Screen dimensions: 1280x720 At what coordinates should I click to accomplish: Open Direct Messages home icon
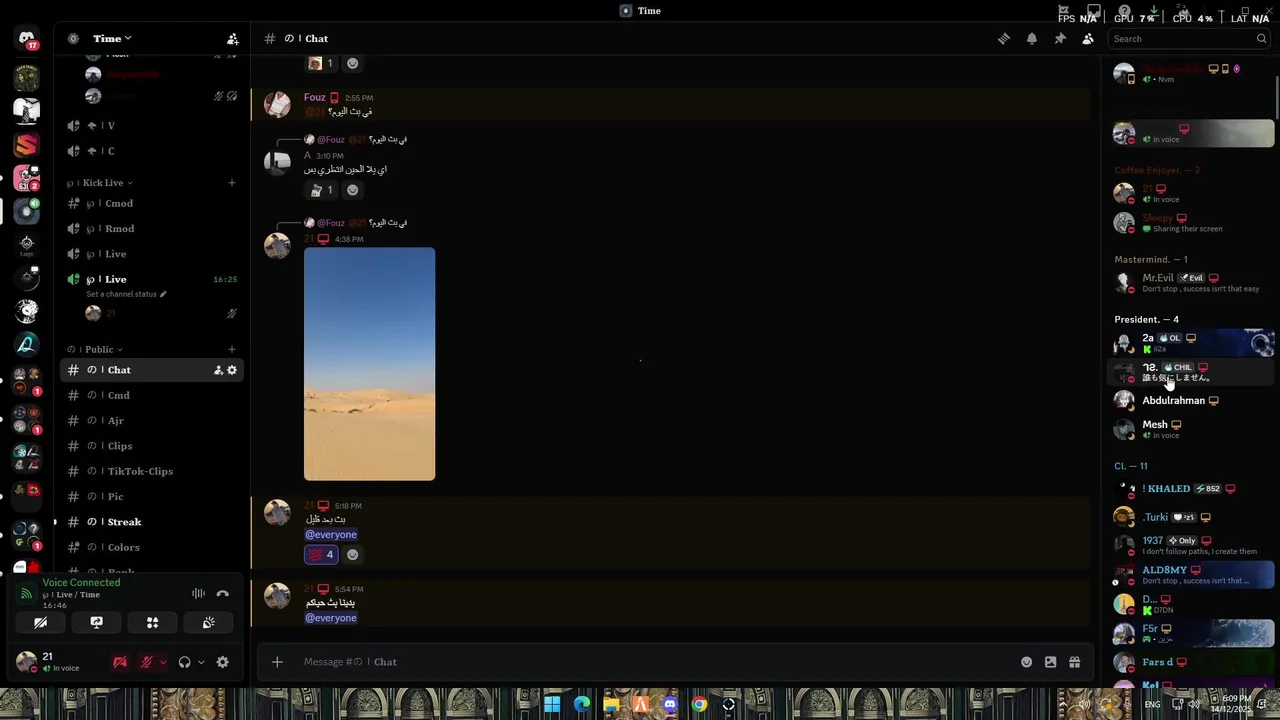click(x=27, y=39)
